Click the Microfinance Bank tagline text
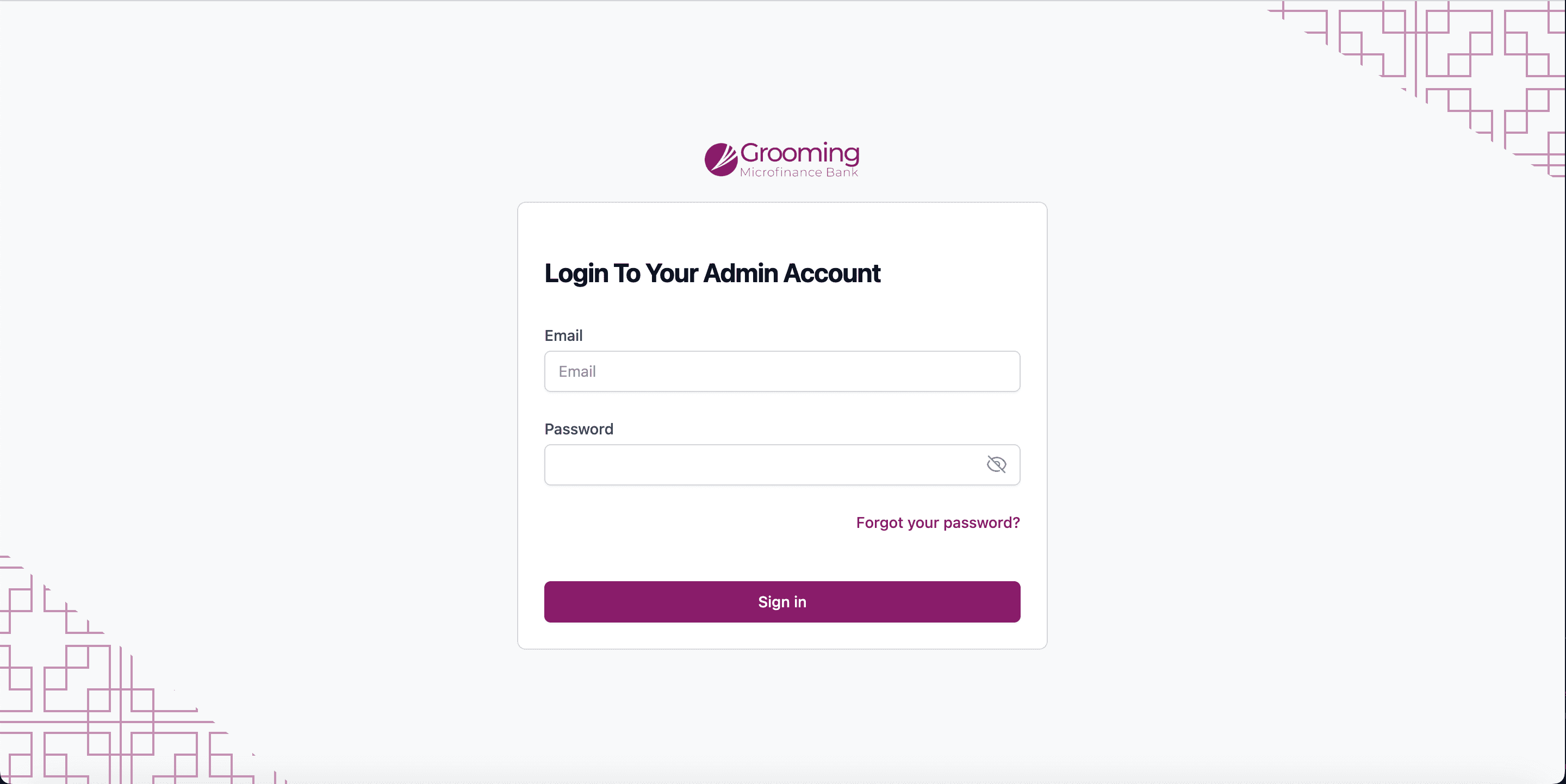This screenshot has height=784, width=1566. (x=799, y=172)
